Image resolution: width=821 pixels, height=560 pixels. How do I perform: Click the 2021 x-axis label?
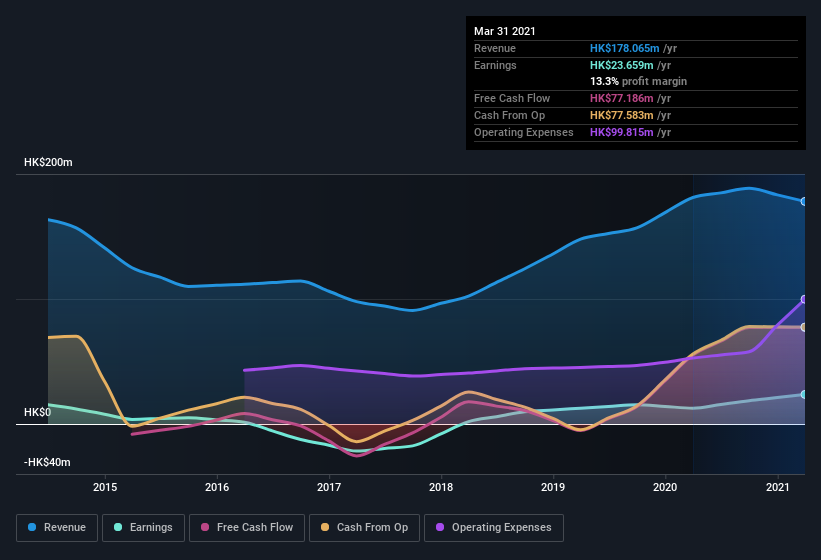click(x=778, y=487)
